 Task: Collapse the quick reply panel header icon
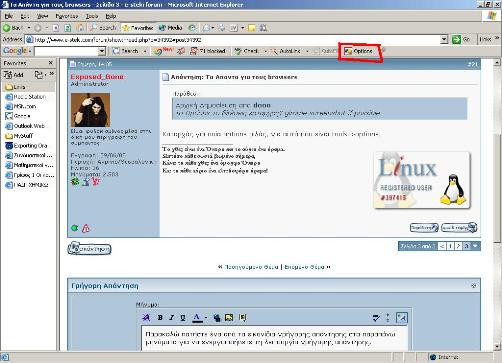[474, 286]
